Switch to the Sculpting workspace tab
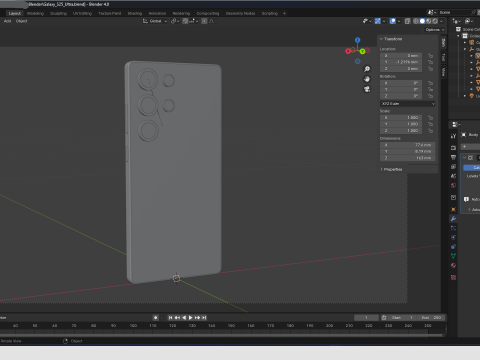This screenshot has height=360, width=480. tap(58, 13)
